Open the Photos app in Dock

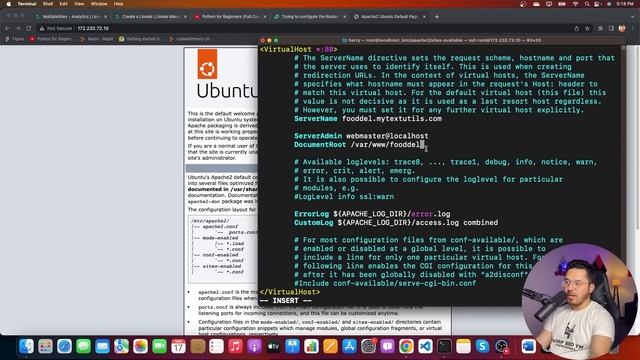[x=140, y=347]
